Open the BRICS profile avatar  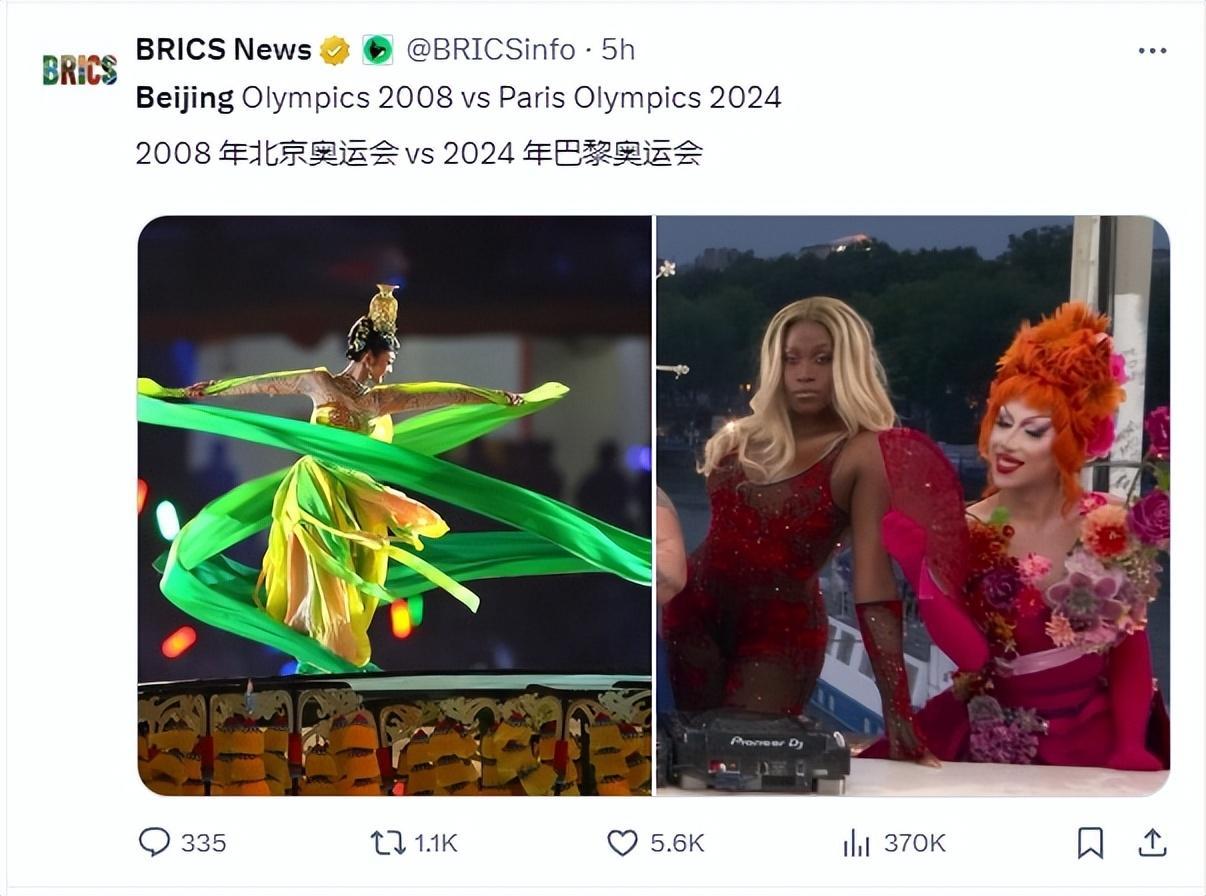click(x=80, y=70)
